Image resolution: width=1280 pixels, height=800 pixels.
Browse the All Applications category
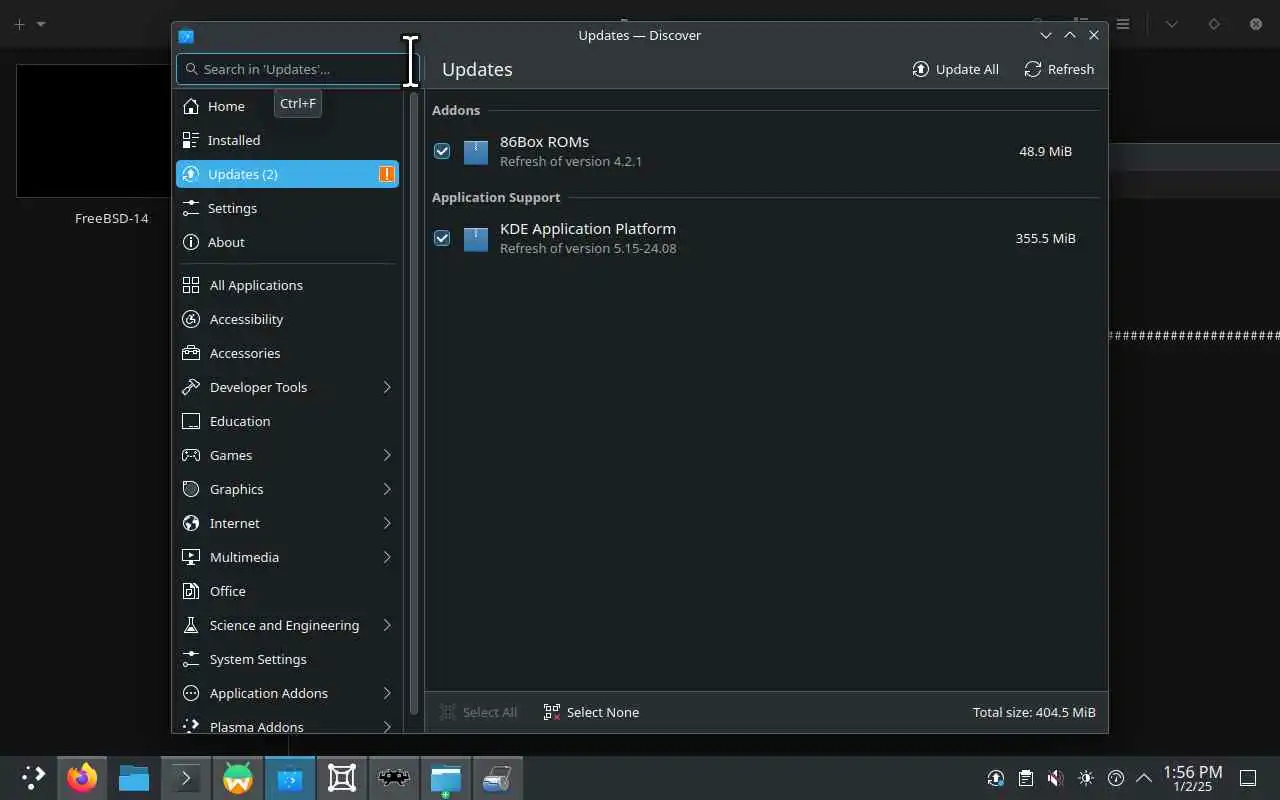[287, 285]
